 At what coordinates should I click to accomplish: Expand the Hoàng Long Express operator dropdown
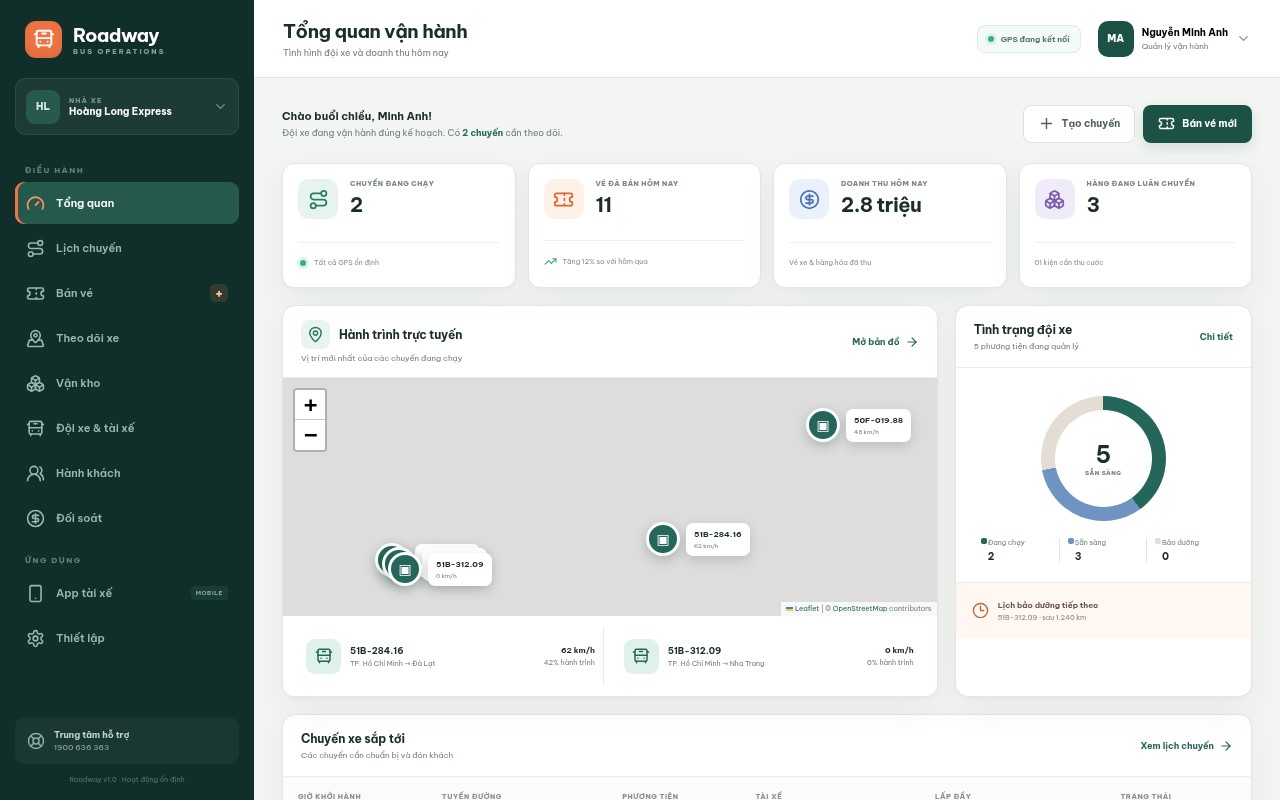[x=127, y=106]
